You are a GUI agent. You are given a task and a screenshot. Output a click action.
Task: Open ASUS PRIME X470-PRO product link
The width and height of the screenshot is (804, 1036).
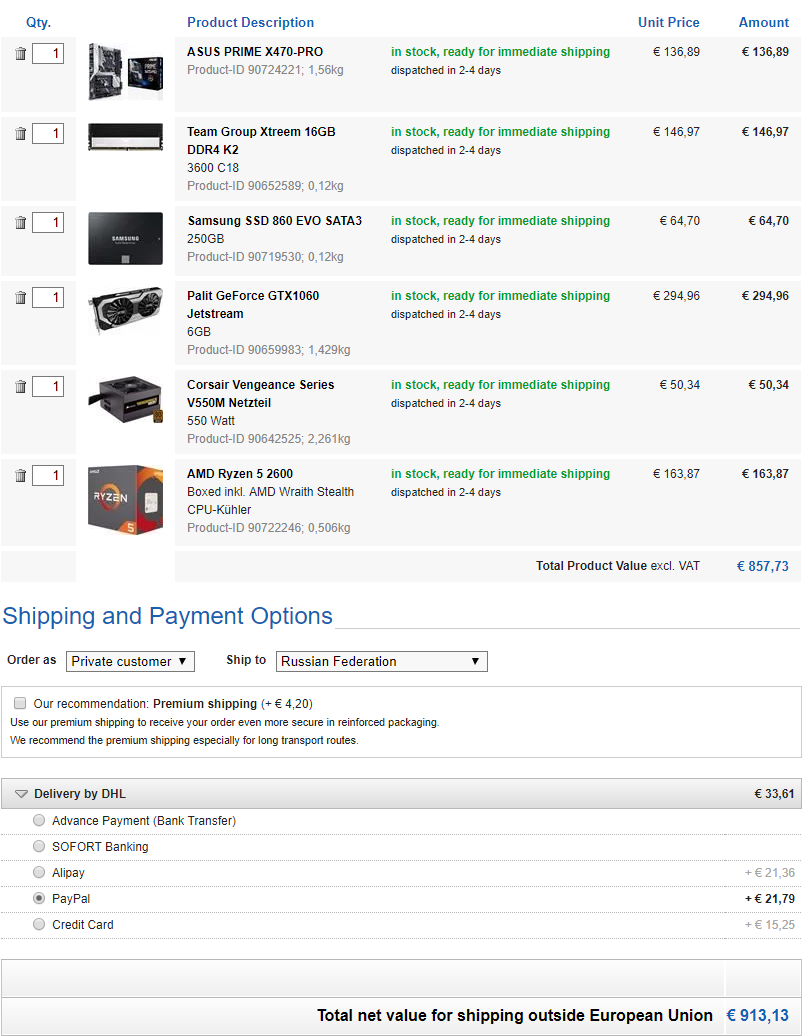click(x=255, y=52)
